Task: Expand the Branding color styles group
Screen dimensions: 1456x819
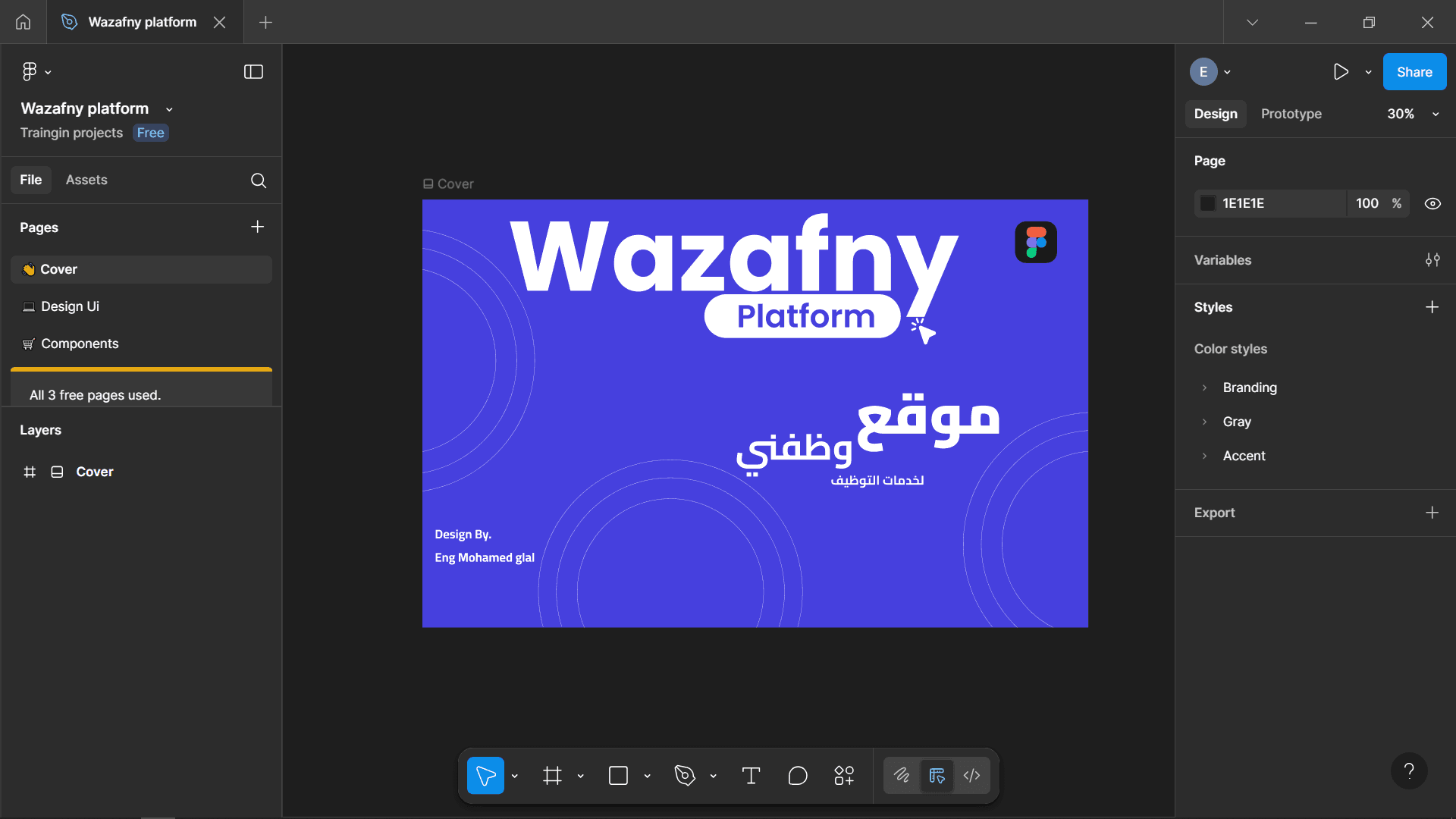Action: (x=1203, y=388)
